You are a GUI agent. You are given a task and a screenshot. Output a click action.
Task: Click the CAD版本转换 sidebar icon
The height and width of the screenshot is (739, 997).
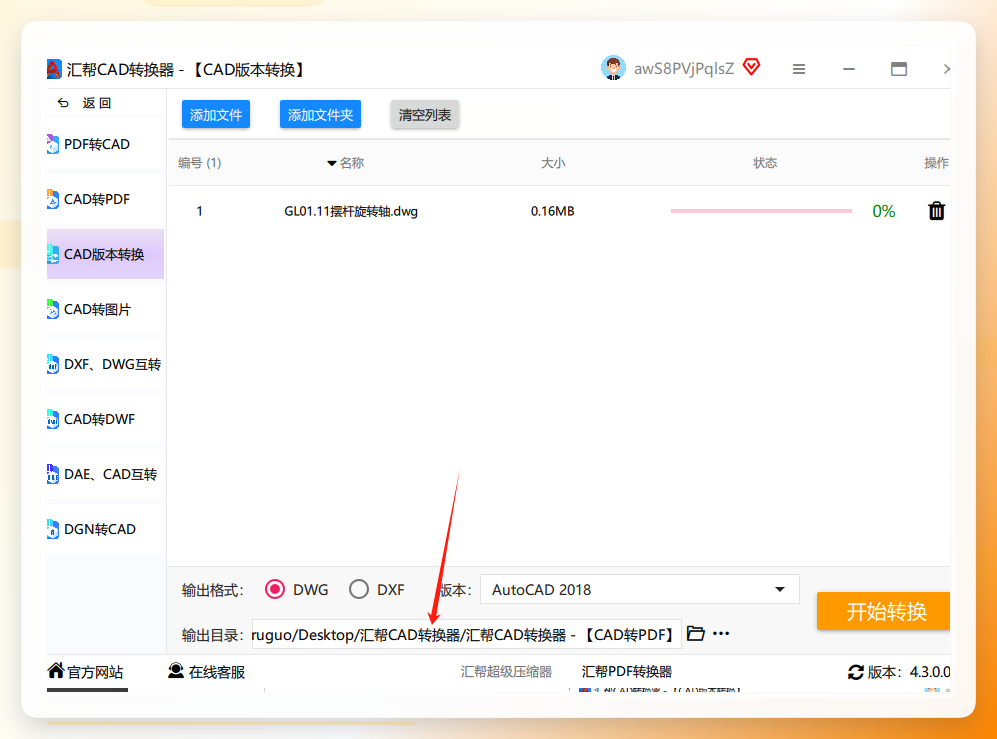[x=53, y=254]
